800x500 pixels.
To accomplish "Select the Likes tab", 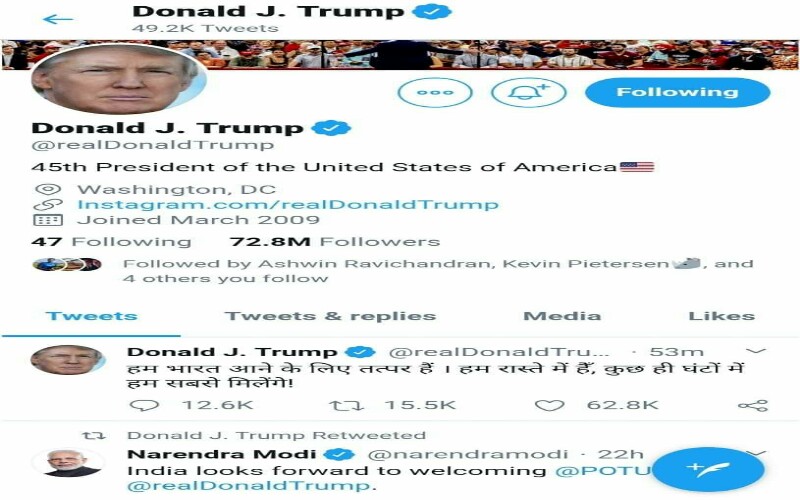I will [721, 316].
